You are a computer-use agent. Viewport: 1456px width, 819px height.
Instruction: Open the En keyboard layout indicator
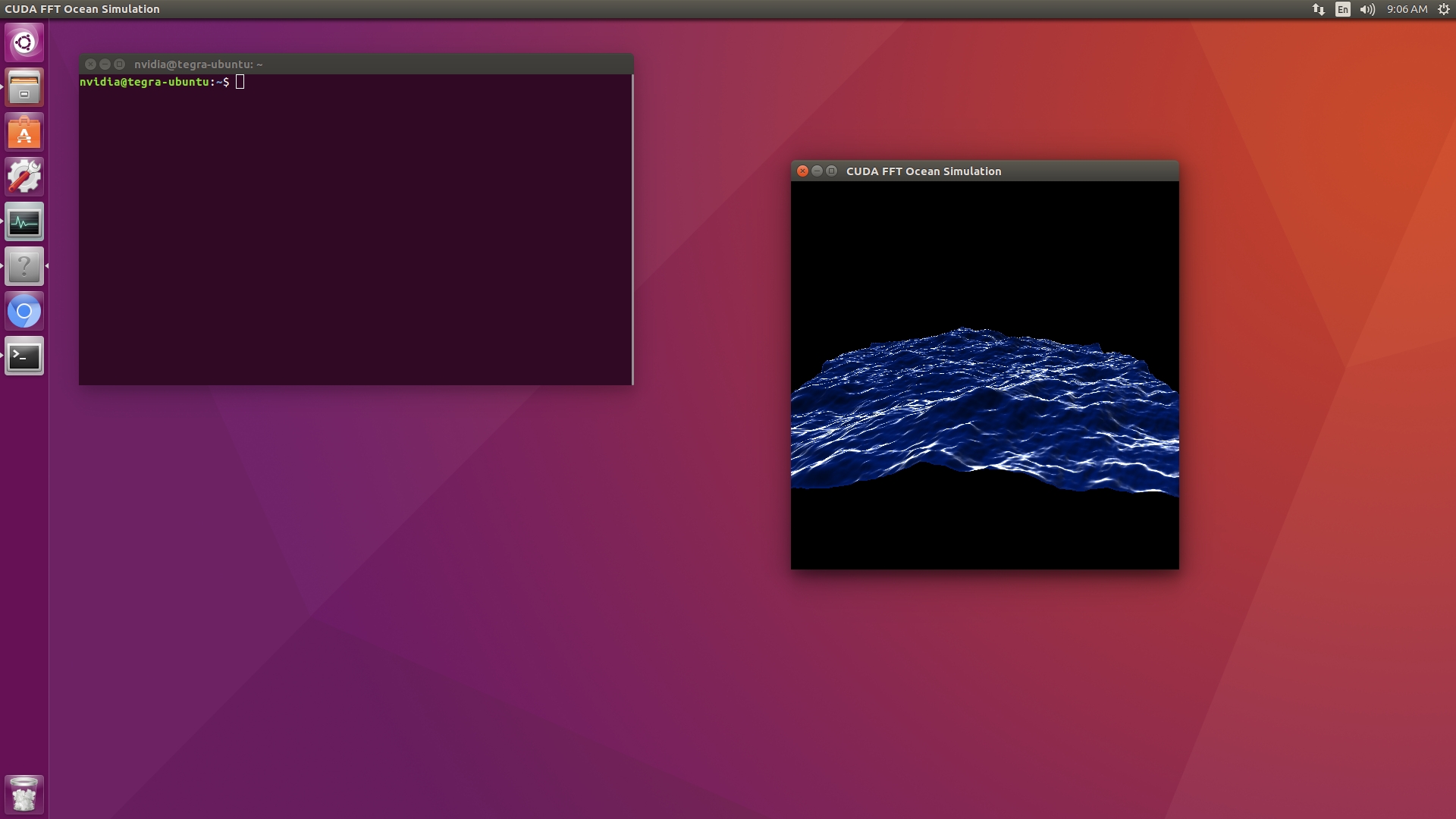(1343, 9)
